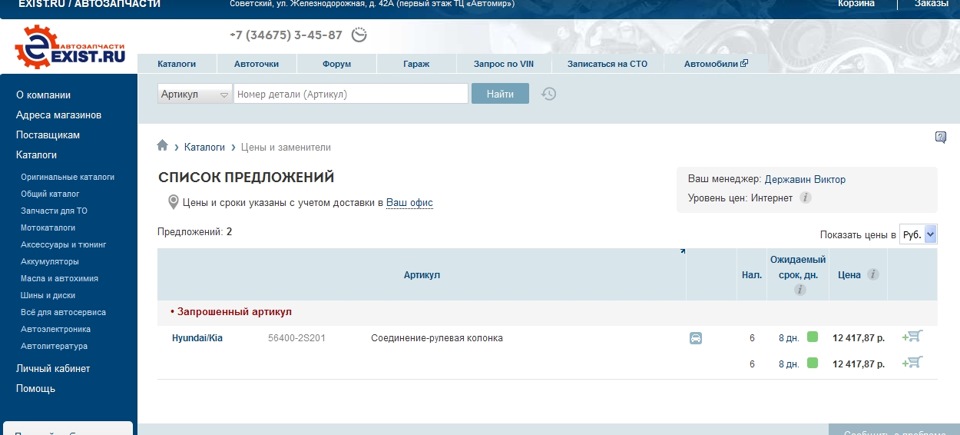Open Адреса магазинов in the sidebar
The image size is (960, 435).
click(59, 115)
